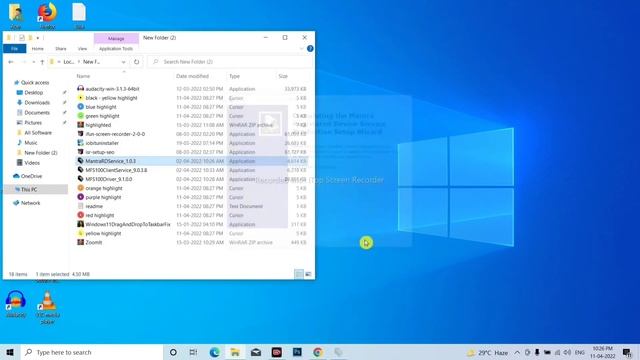The height and width of the screenshot is (360, 640).
Task: Open the Firefox desktop shortcut
Action: click(47, 16)
